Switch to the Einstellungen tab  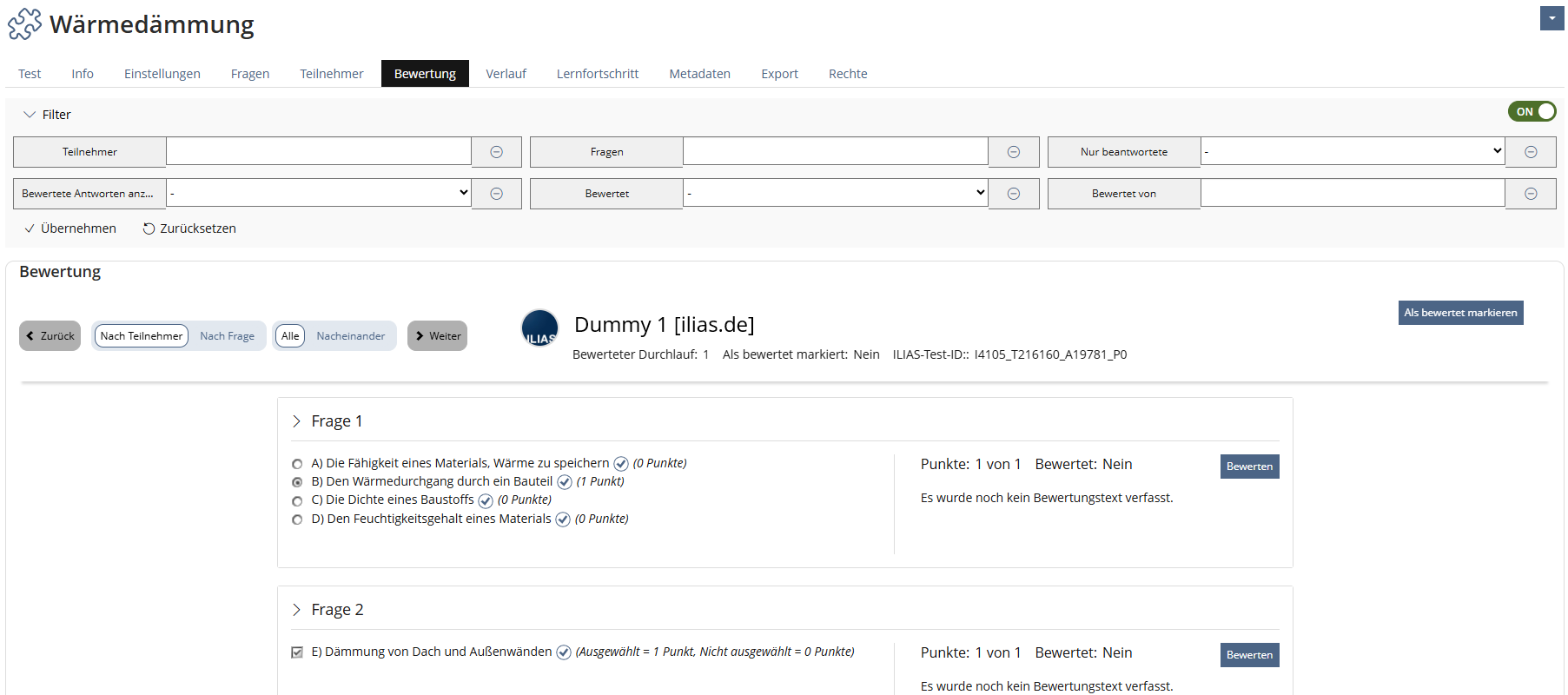click(x=162, y=74)
